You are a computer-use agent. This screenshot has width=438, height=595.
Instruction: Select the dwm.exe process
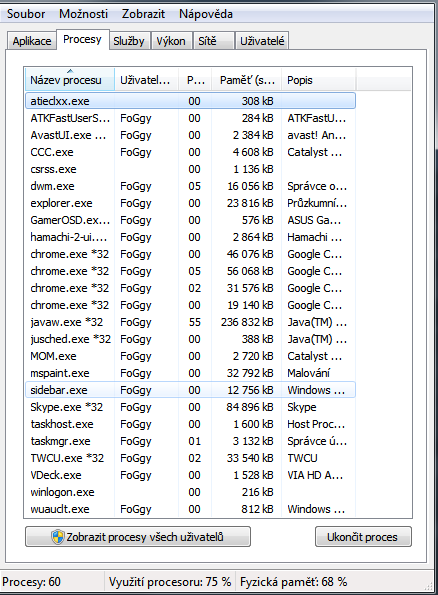190,186
